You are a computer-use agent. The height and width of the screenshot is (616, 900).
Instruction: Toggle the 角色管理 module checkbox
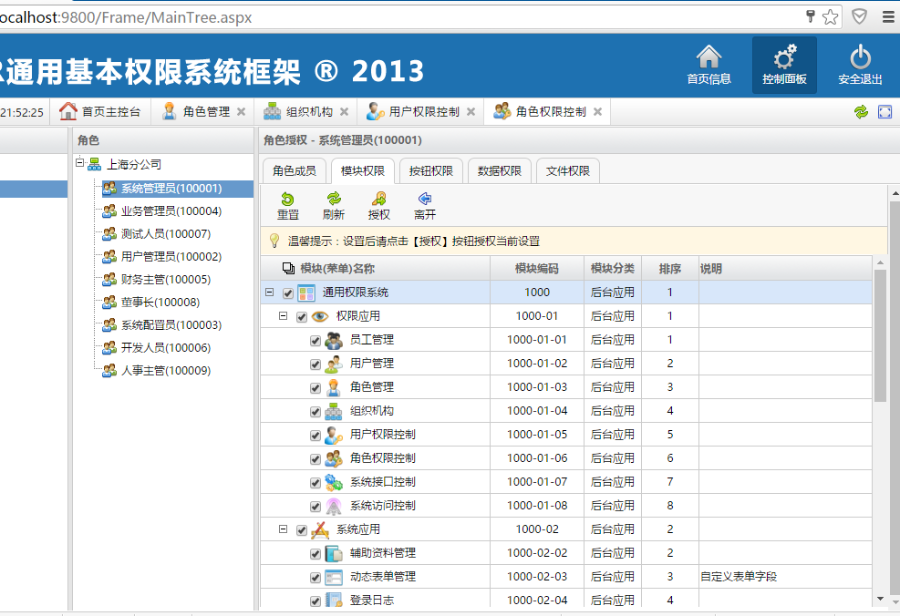point(316,387)
